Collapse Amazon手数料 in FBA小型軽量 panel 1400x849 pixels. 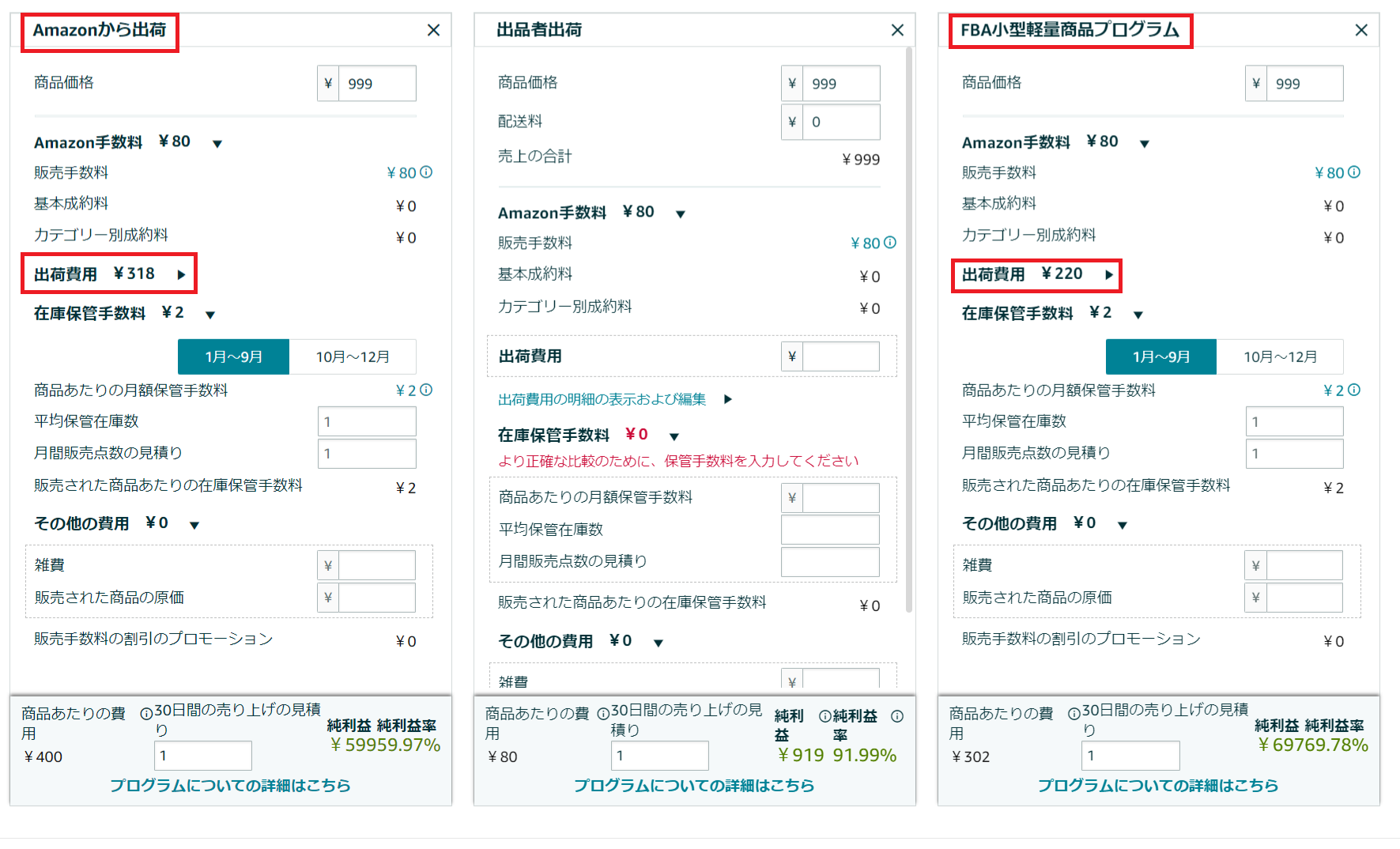point(1145,144)
